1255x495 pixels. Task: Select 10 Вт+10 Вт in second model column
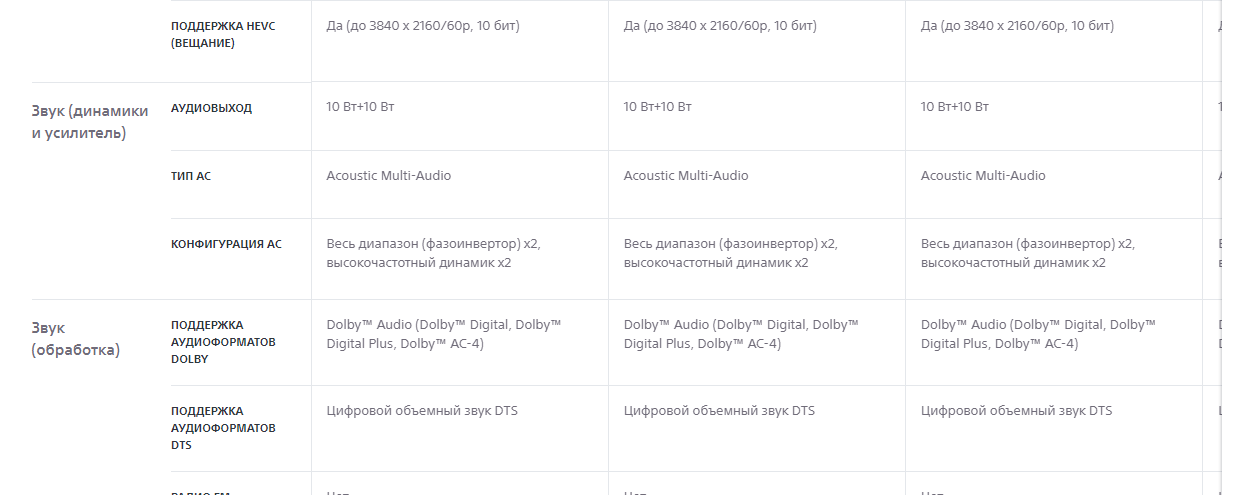pyautogui.click(x=657, y=107)
